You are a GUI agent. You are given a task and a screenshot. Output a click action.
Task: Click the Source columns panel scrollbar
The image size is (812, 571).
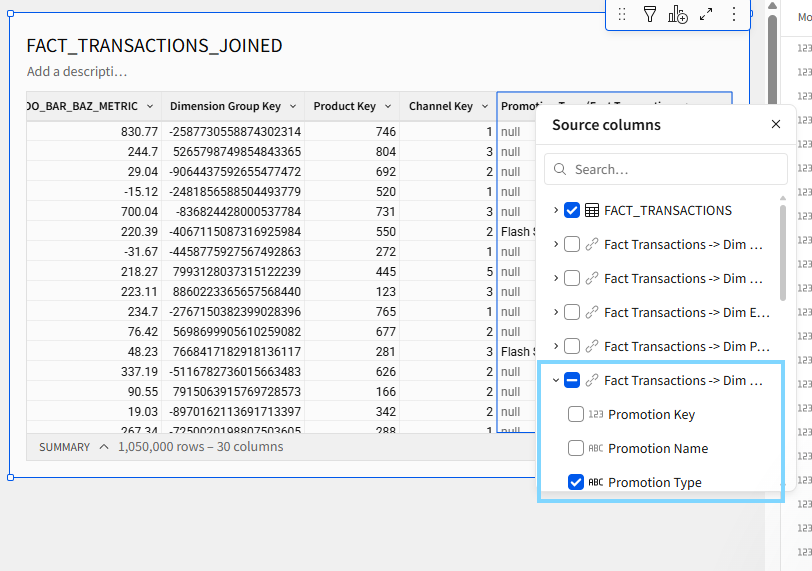point(782,253)
